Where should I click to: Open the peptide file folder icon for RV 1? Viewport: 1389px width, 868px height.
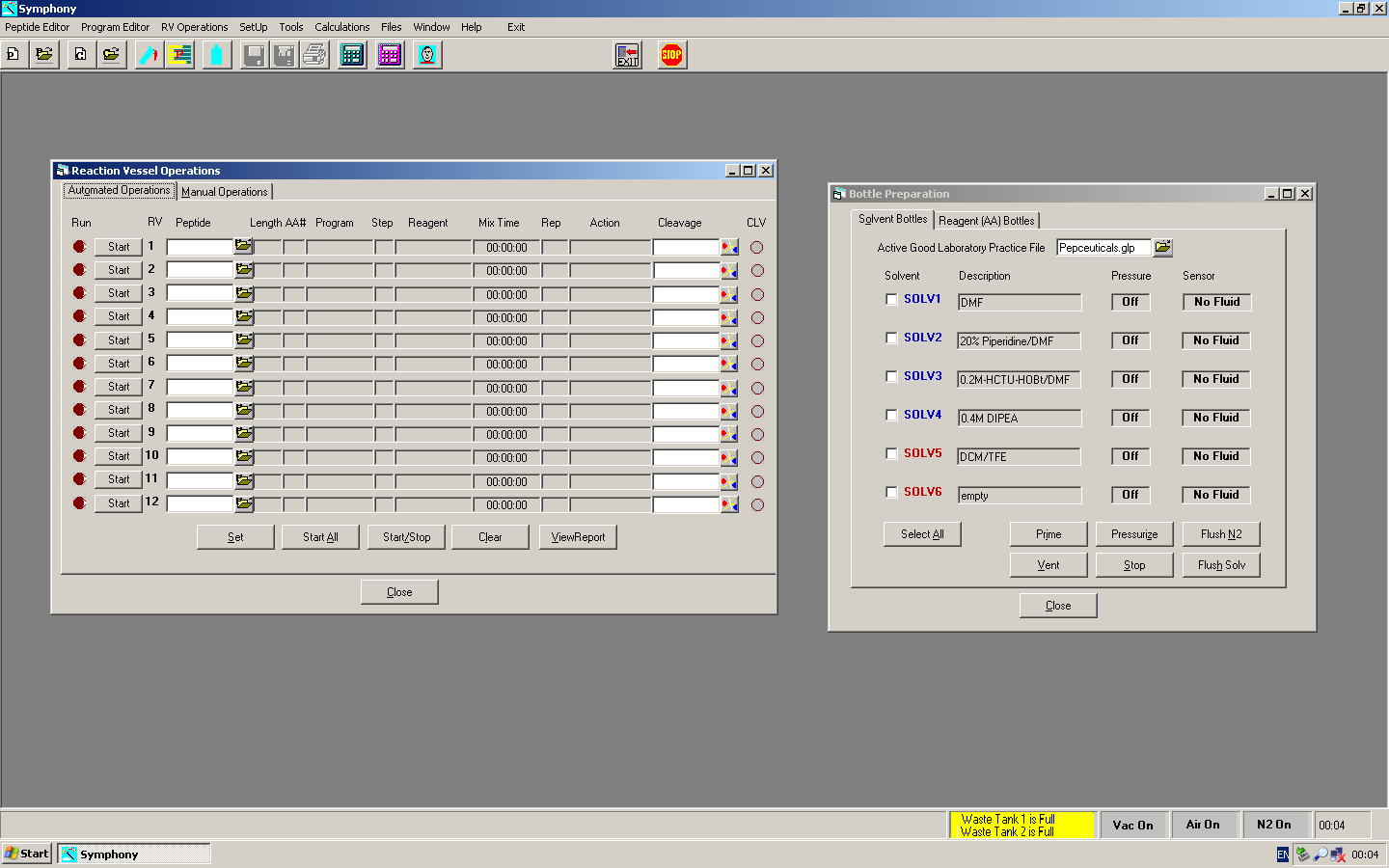point(244,246)
